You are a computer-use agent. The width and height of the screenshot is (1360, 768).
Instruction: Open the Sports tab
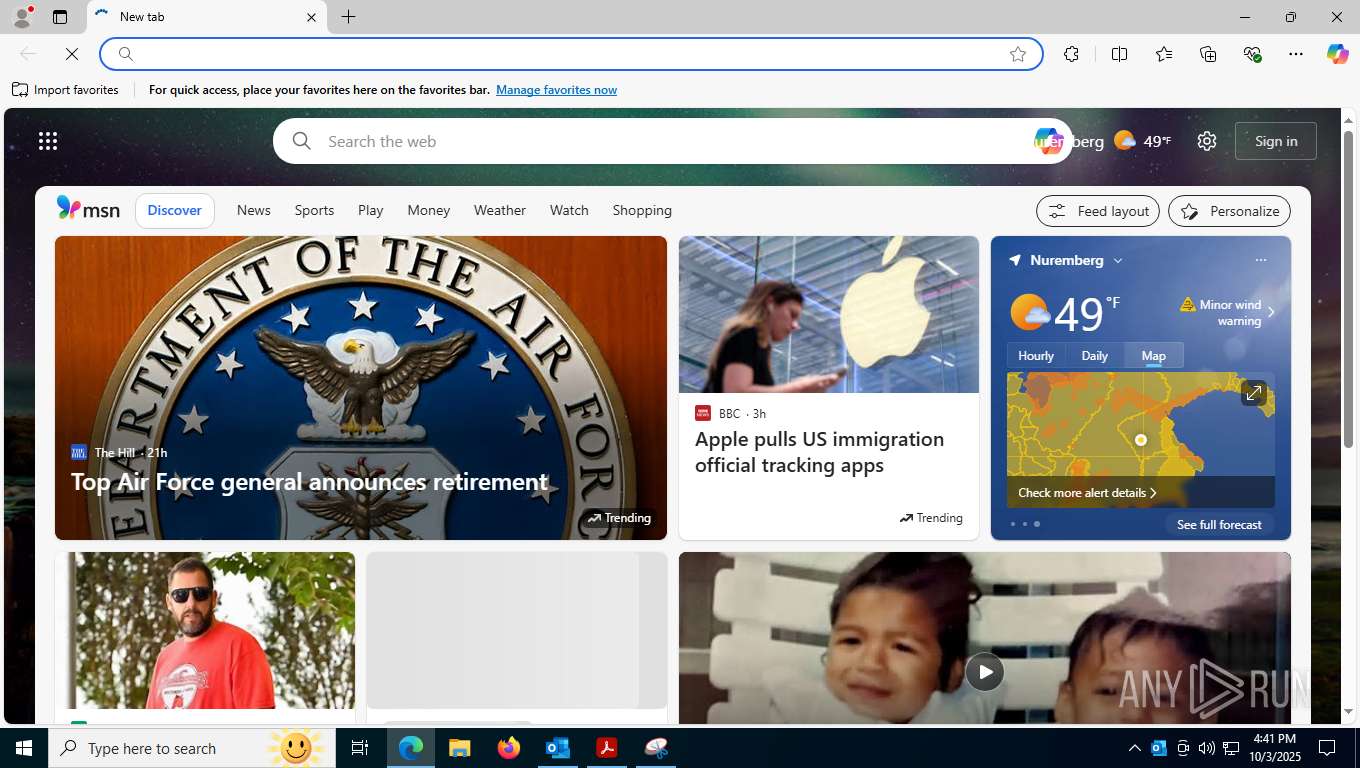click(x=314, y=210)
